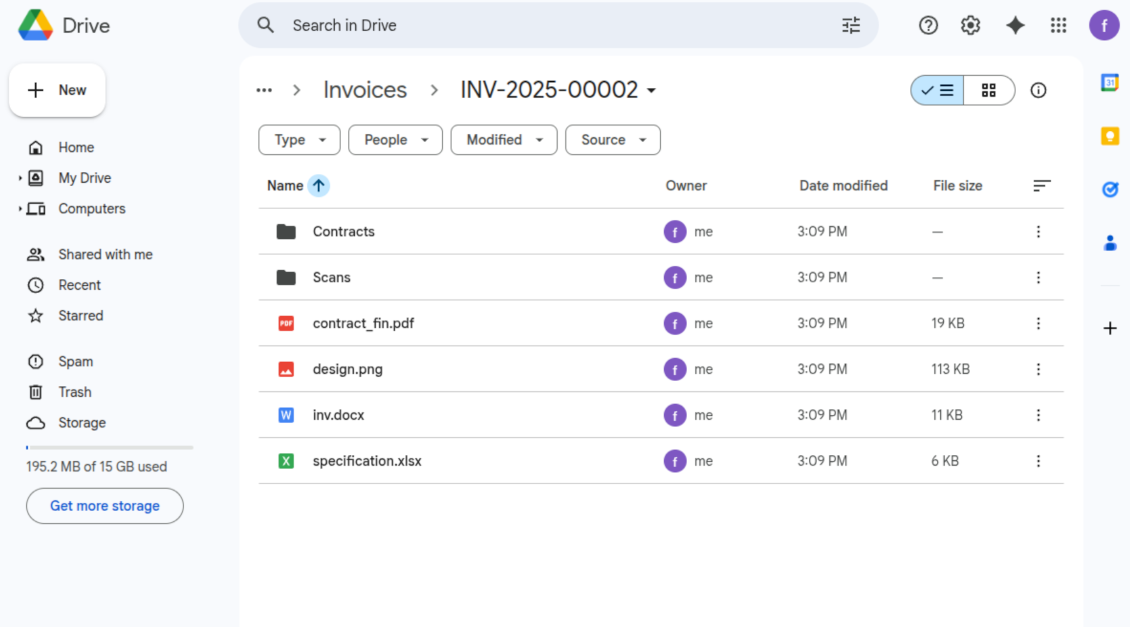1130x627 pixels.
Task: Click the Help support icon
Action: coord(928,26)
